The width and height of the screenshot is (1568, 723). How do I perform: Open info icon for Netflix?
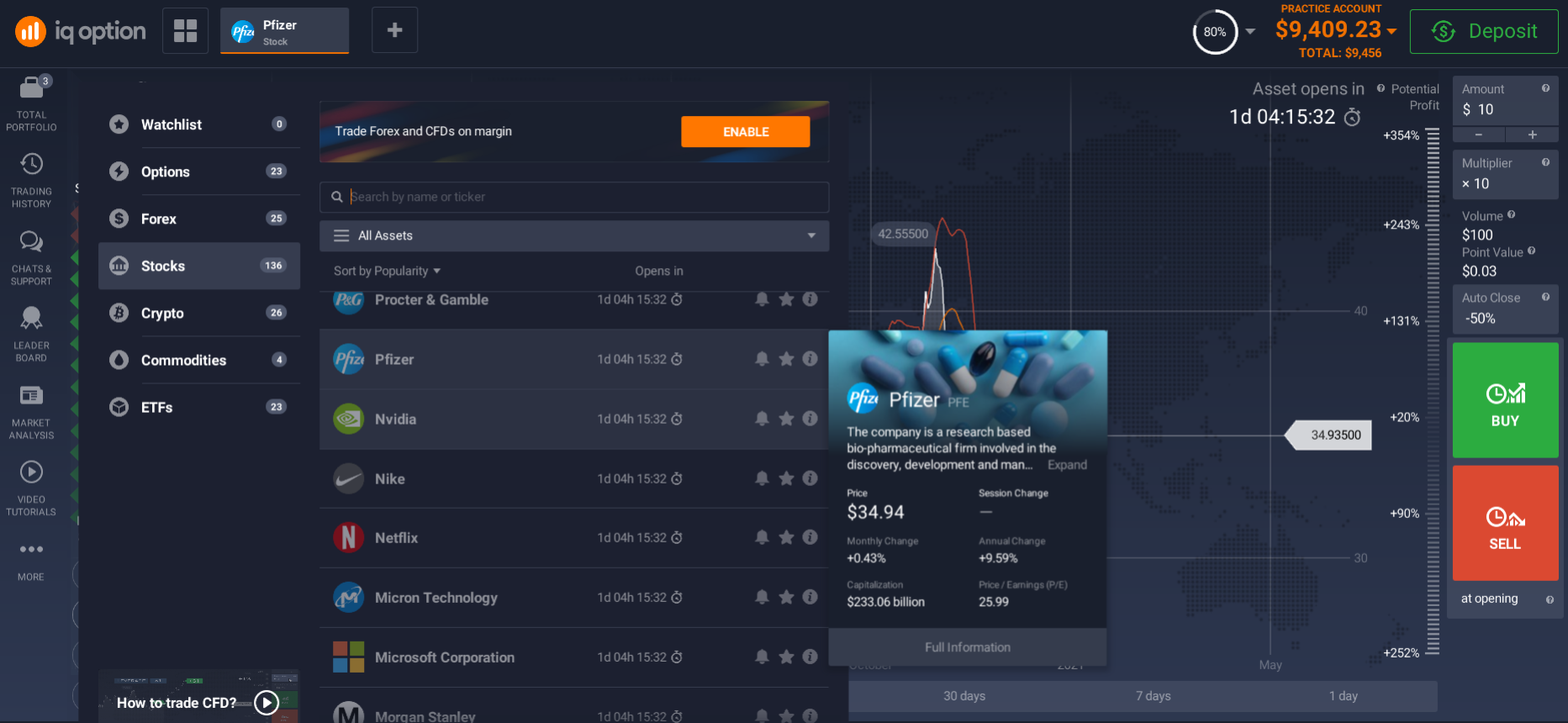click(x=810, y=537)
